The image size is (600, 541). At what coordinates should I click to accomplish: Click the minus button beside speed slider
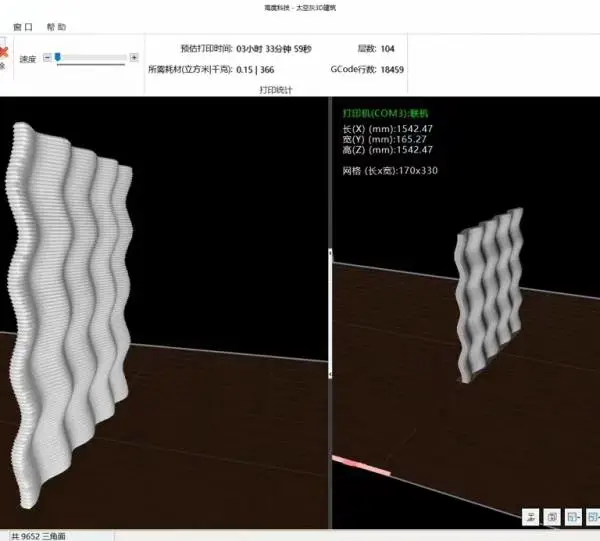[47, 58]
